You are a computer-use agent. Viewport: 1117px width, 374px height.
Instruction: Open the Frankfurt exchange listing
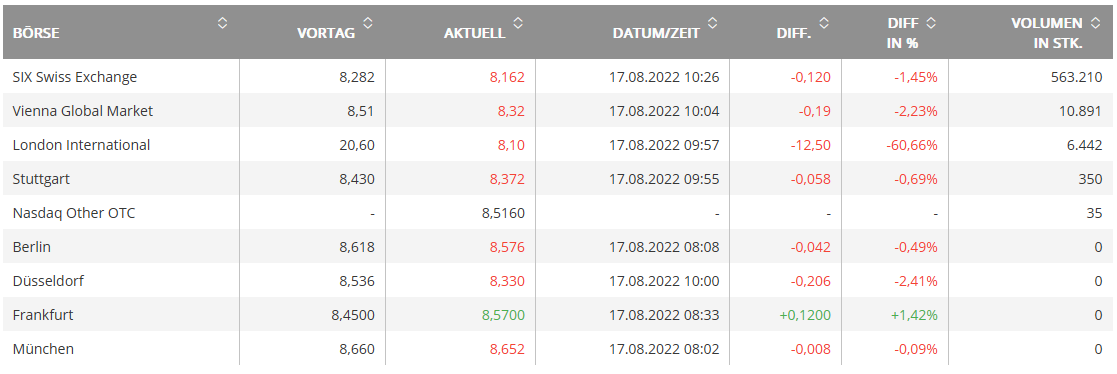click(558, 315)
